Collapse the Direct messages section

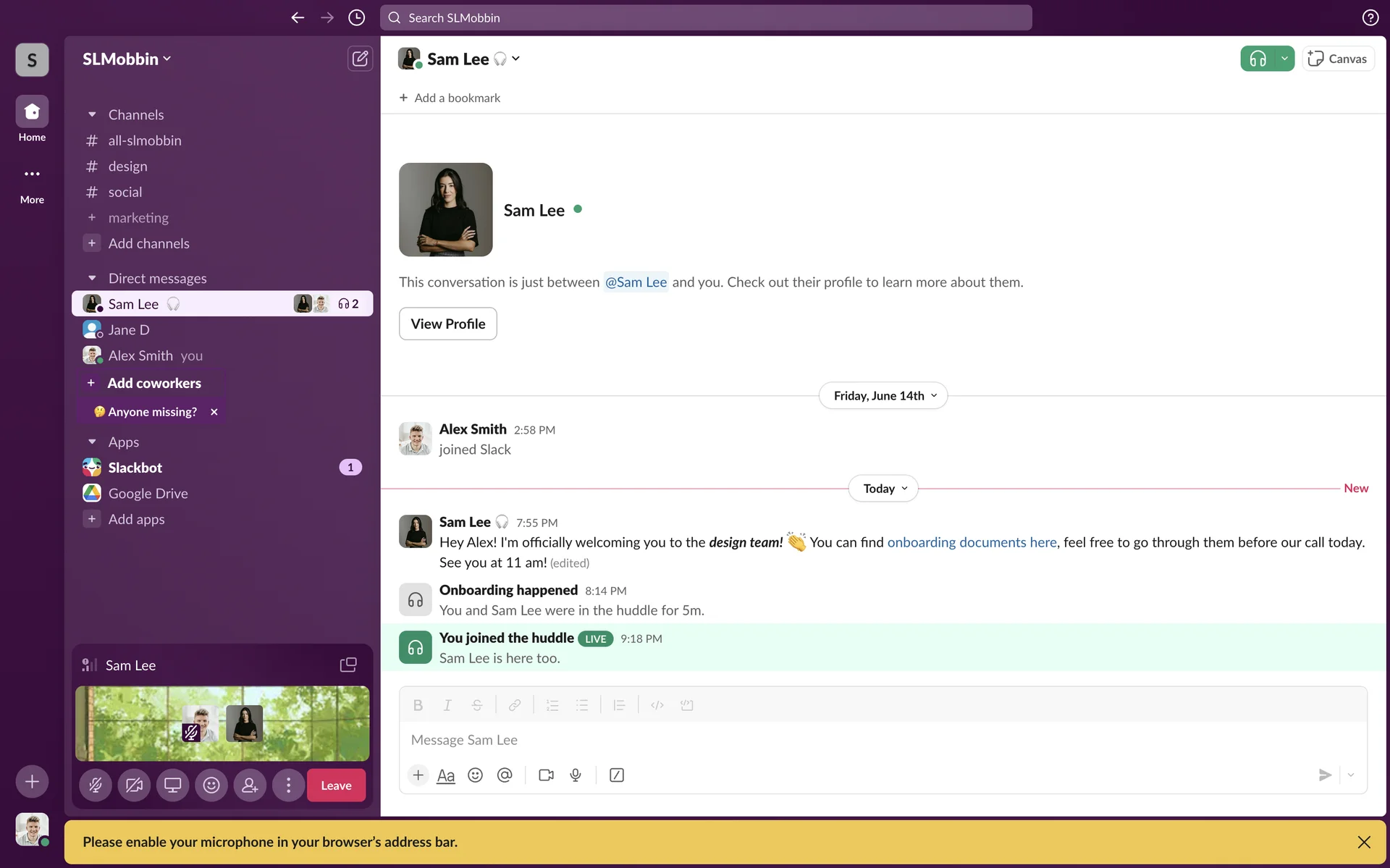[92, 278]
